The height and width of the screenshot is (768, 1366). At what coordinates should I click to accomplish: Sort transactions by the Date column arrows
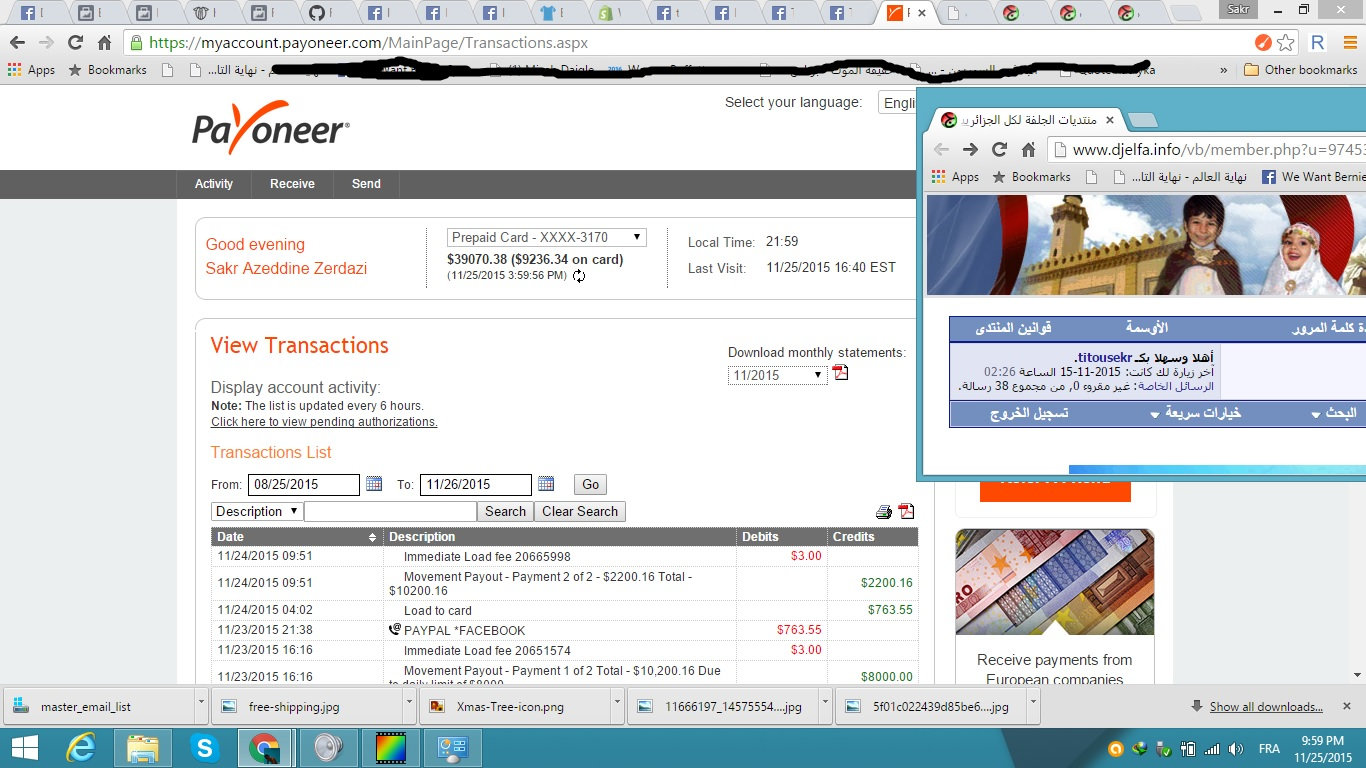pos(372,537)
